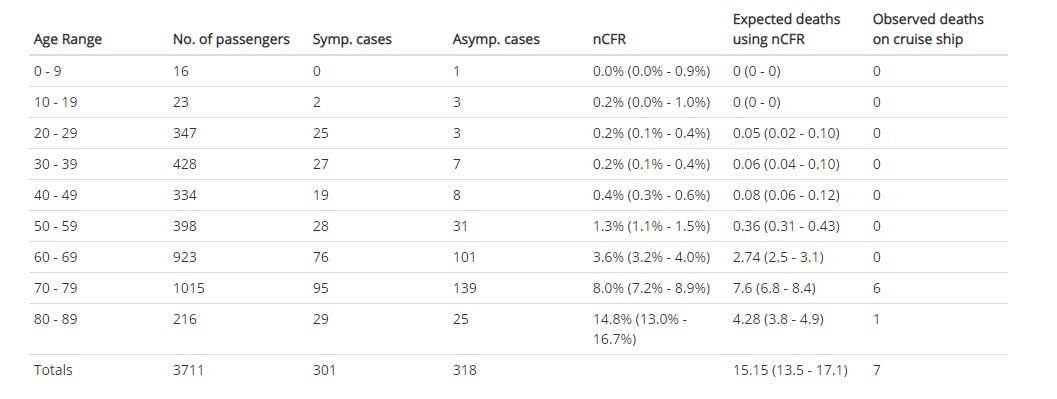Screen dimensions: 1057x399
Task: Click the Totals row label
Action: click(53, 370)
